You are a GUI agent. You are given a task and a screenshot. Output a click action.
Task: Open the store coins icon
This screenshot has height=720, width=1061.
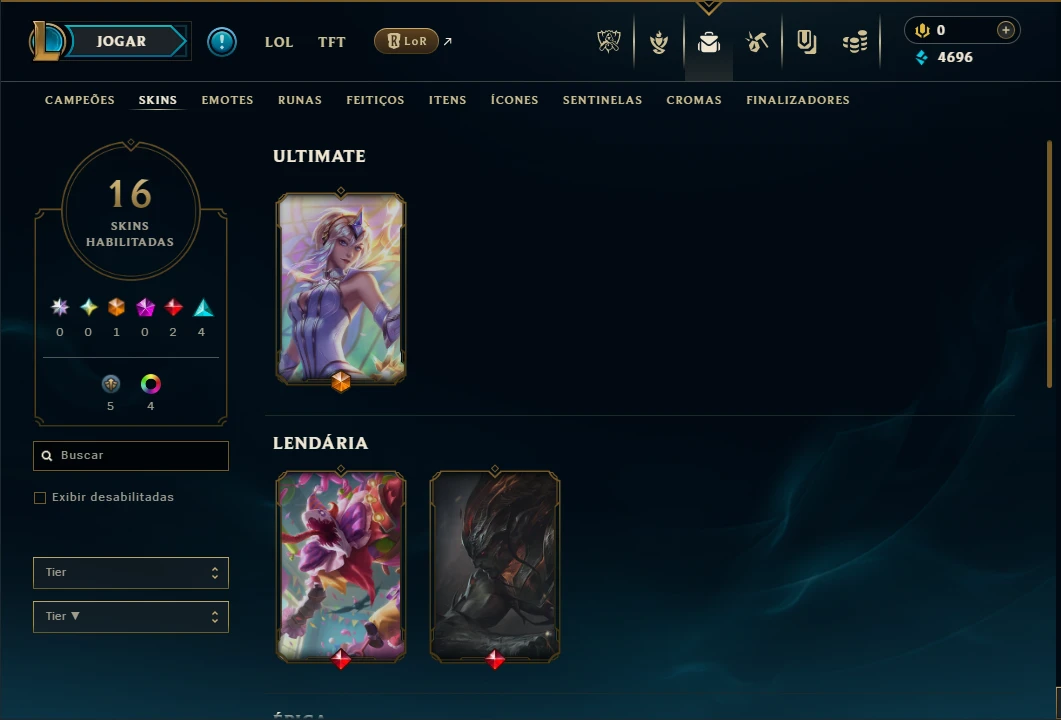point(855,42)
